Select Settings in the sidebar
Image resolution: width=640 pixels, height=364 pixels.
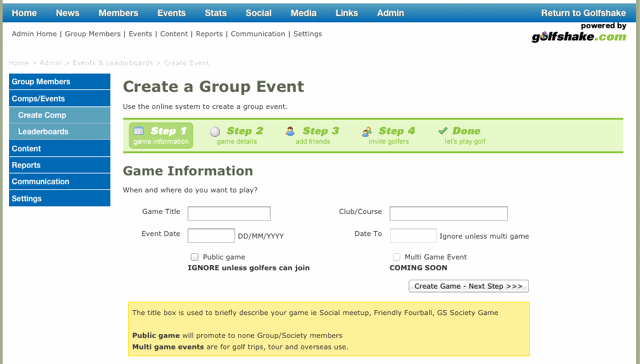(x=60, y=198)
